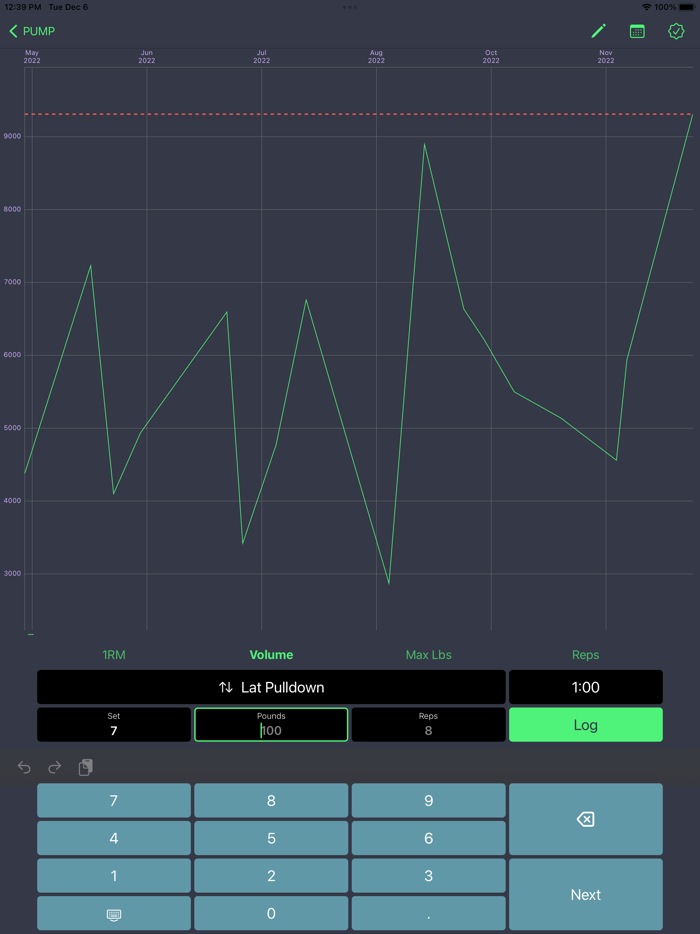Tap the 4000 y-axis label
The height and width of the screenshot is (934, 700).
click(12, 501)
